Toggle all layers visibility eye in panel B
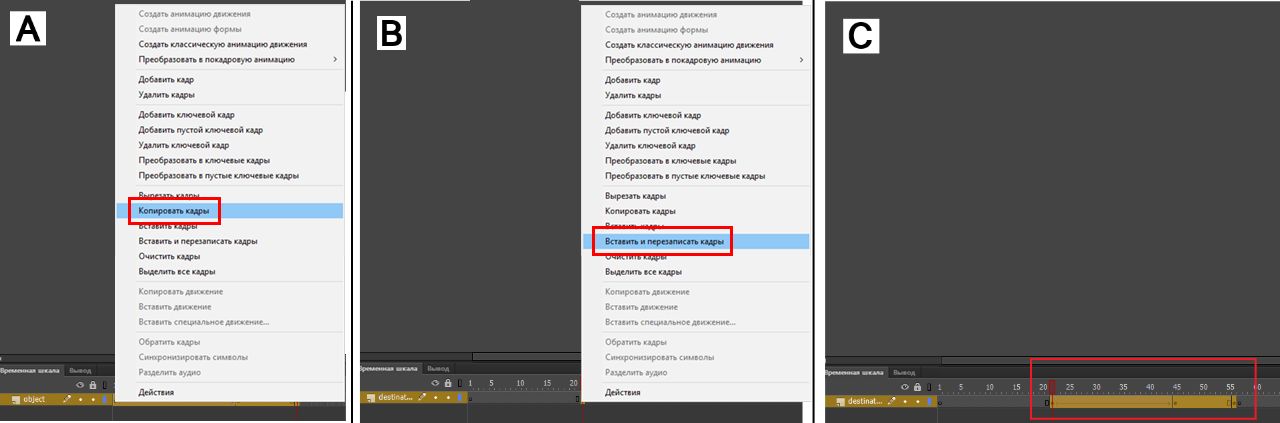 coord(435,383)
